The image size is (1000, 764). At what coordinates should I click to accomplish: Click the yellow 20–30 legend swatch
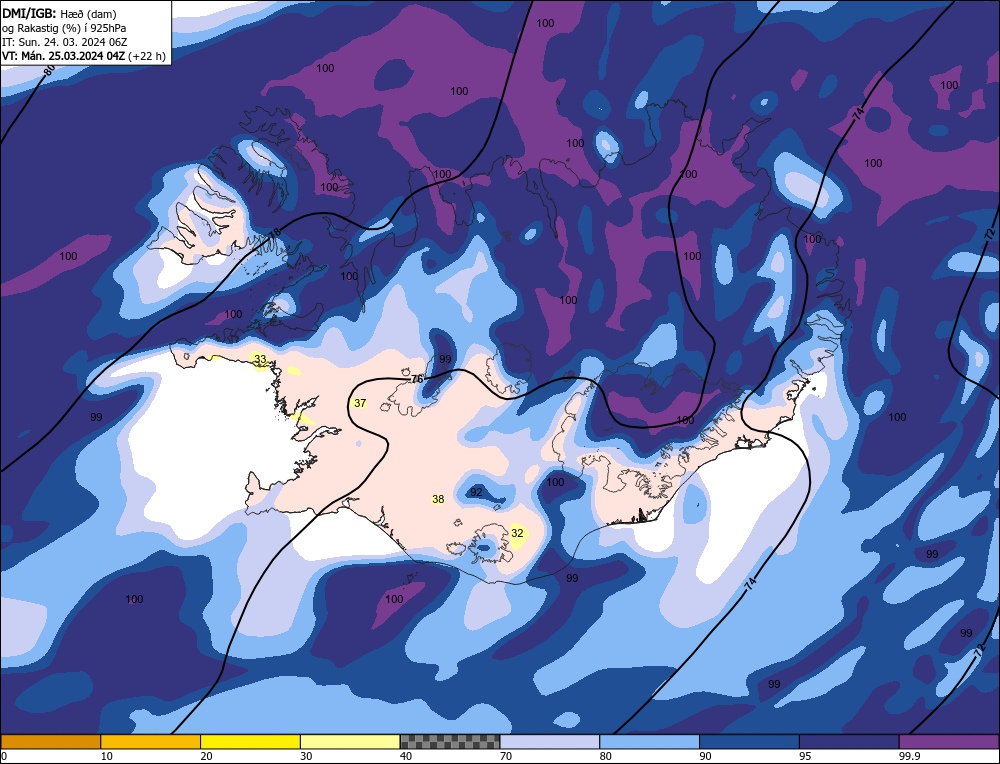coord(250,741)
